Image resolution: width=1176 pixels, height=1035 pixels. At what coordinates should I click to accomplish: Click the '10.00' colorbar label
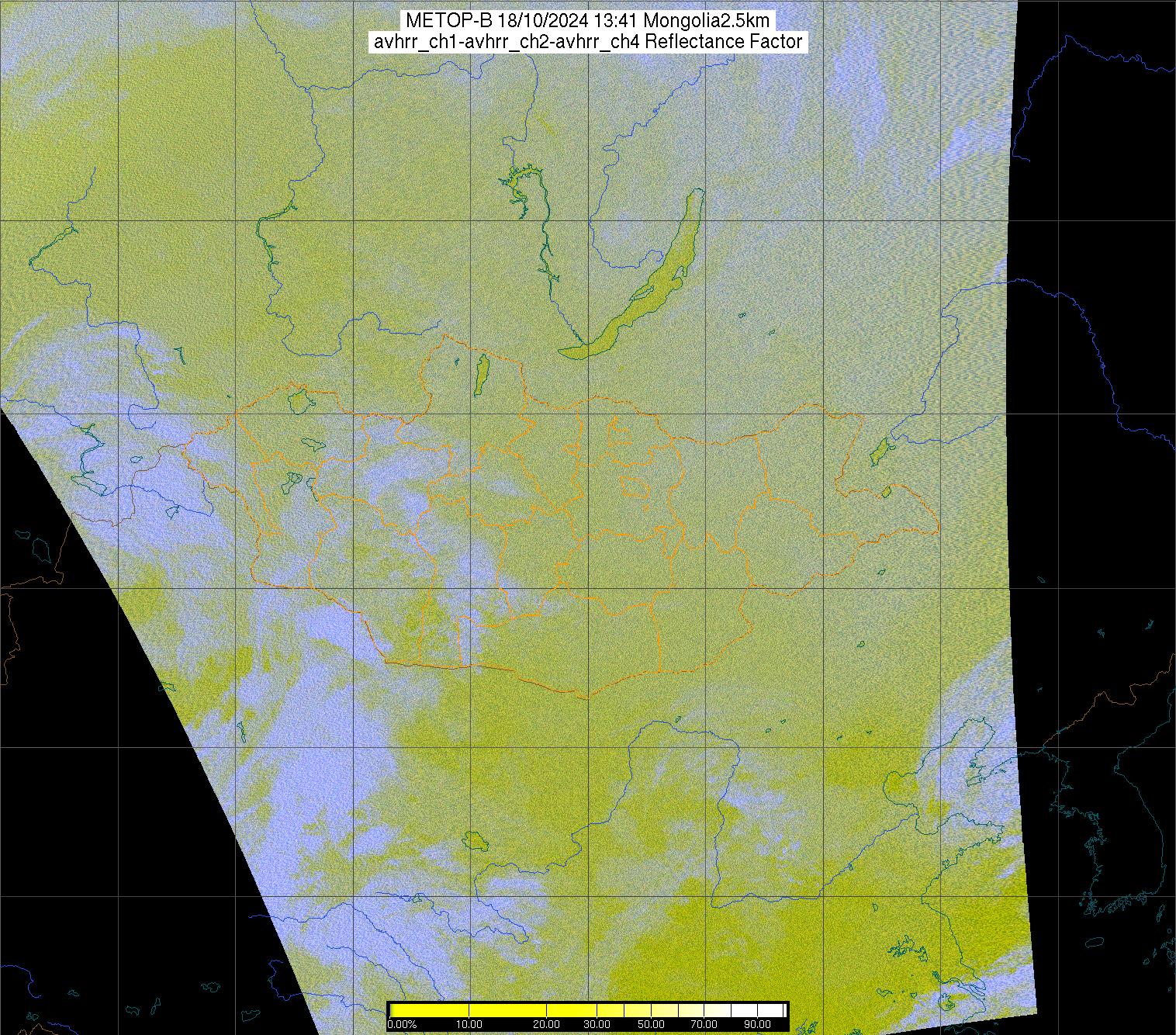point(469,1025)
